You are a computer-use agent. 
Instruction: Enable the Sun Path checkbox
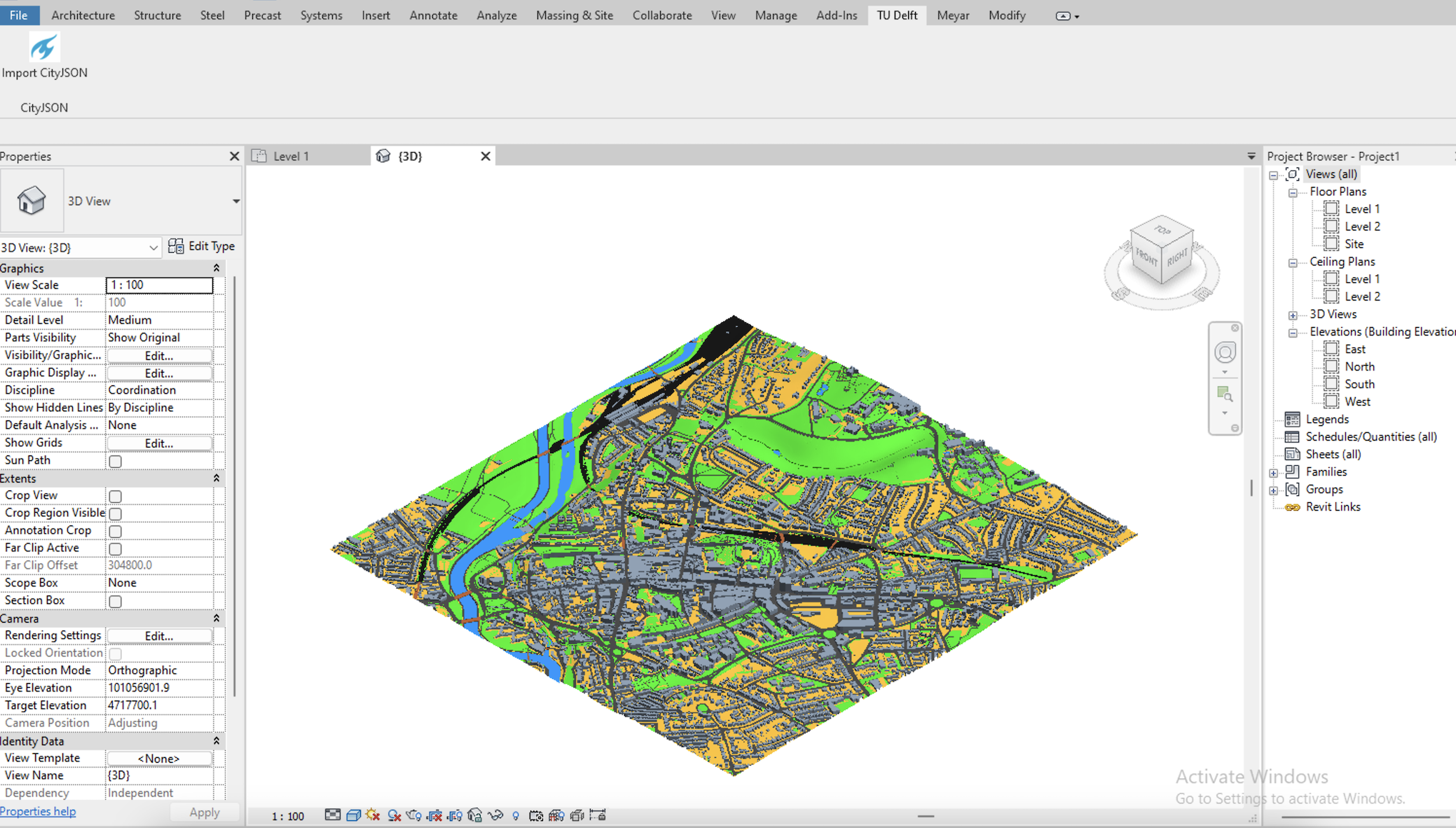[x=116, y=461]
